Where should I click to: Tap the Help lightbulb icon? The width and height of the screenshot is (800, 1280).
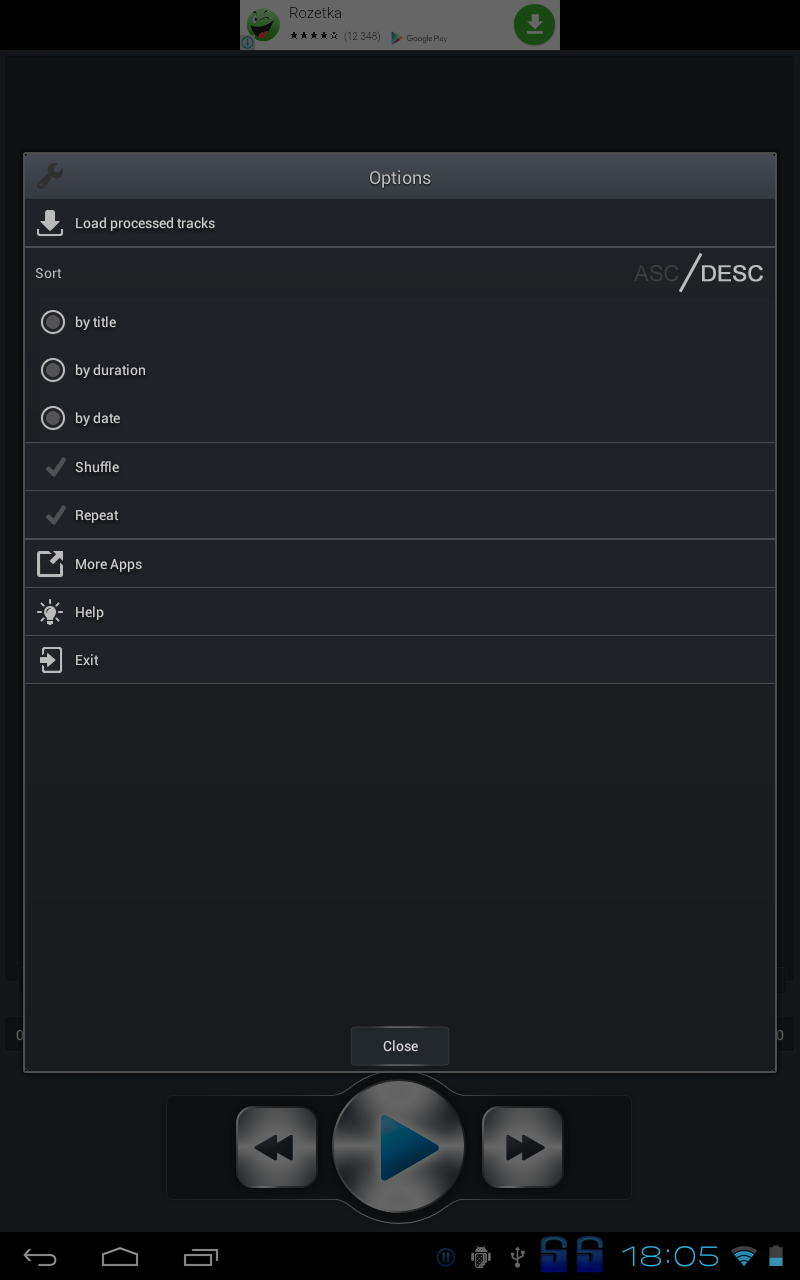click(x=50, y=612)
